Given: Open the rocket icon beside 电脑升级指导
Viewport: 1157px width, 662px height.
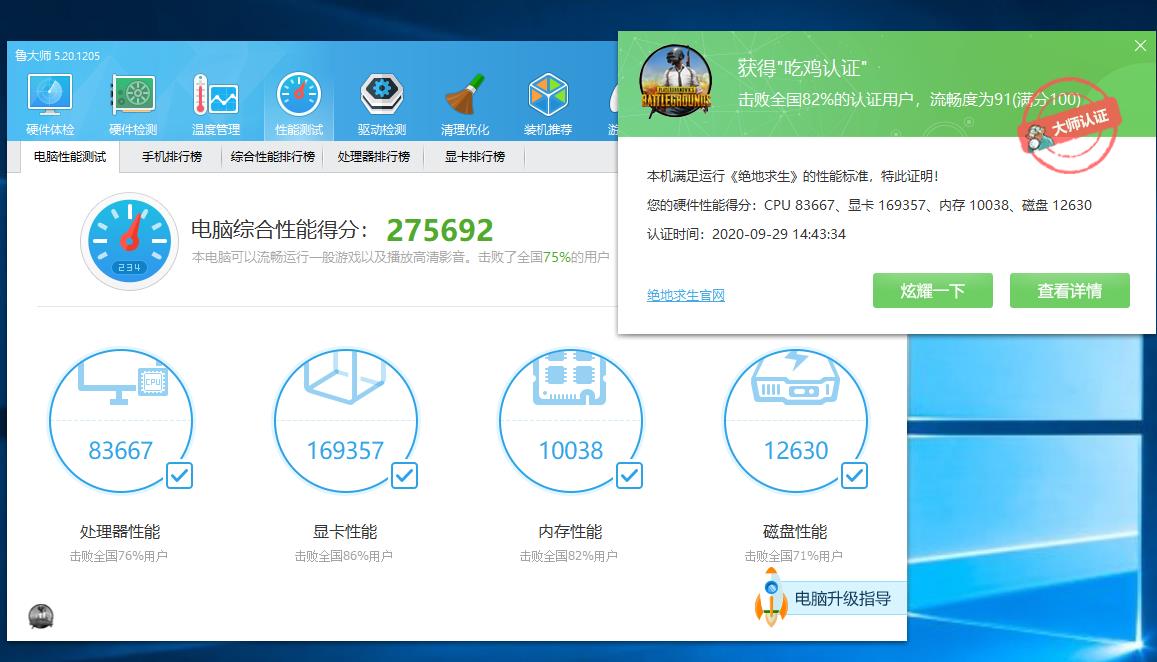Looking at the screenshot, I should (x=770, y=598).
